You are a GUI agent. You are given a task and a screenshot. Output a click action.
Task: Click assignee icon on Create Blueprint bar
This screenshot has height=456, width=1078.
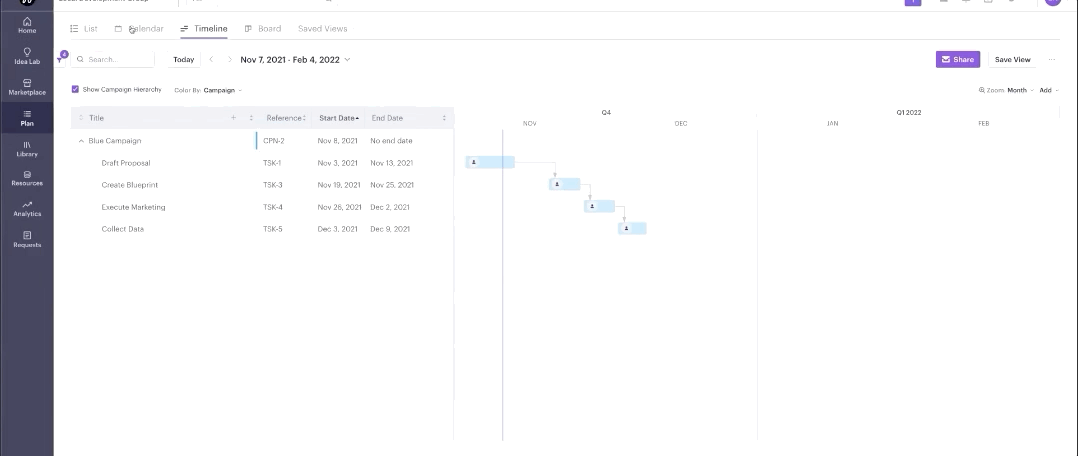click(x=557, y=184)
